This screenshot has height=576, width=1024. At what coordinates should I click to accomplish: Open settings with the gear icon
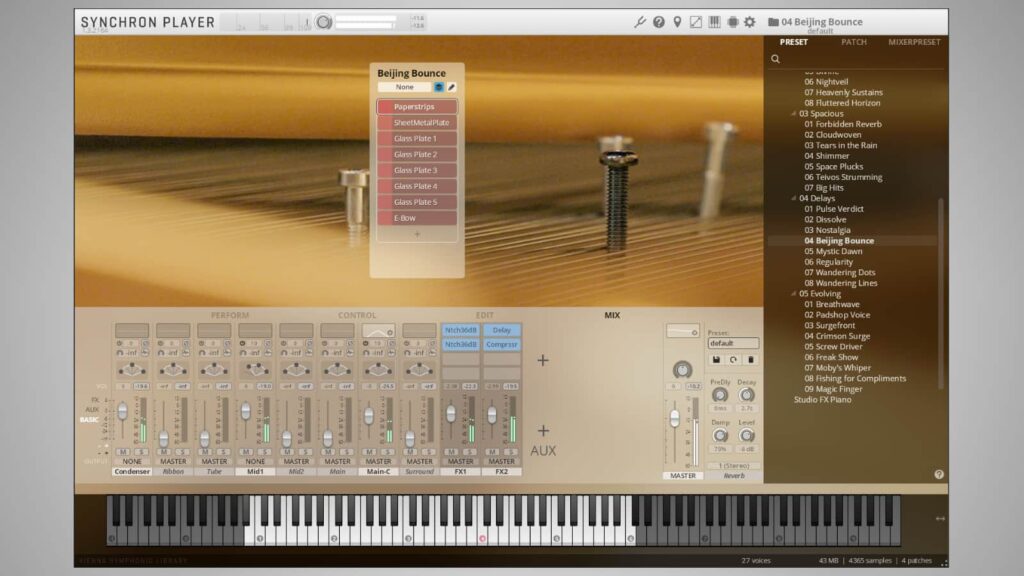(750, 22)
